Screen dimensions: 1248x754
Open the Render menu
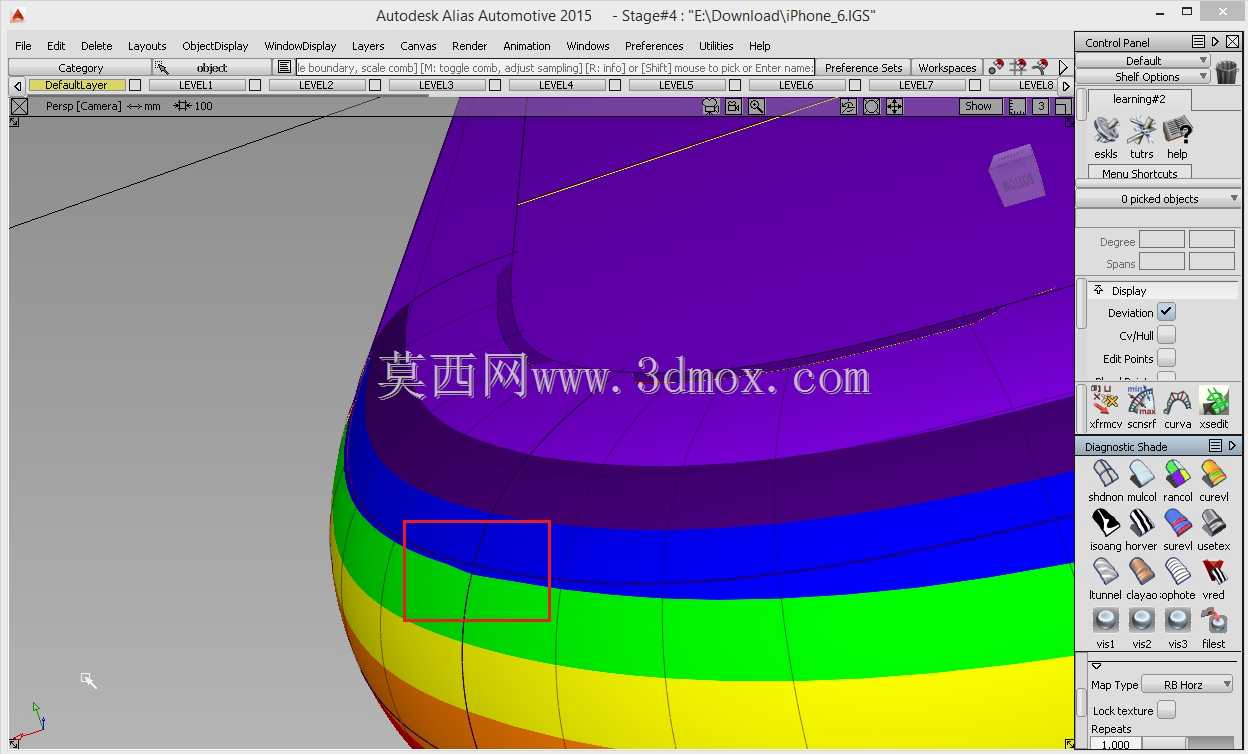[x=469, y=46]
